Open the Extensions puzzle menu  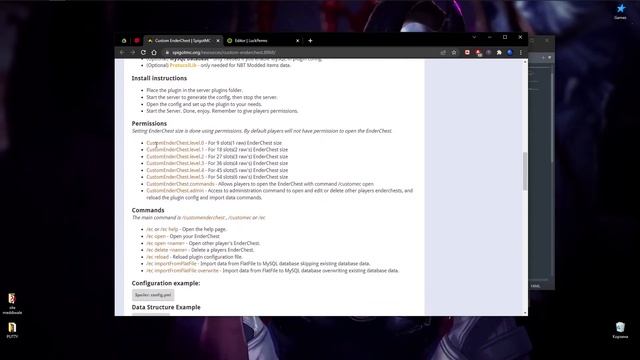[x=499, y=52]
